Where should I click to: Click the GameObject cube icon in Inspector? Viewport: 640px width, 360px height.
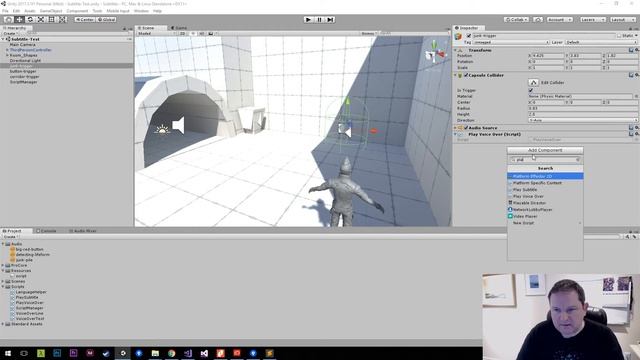click(458, 36)
